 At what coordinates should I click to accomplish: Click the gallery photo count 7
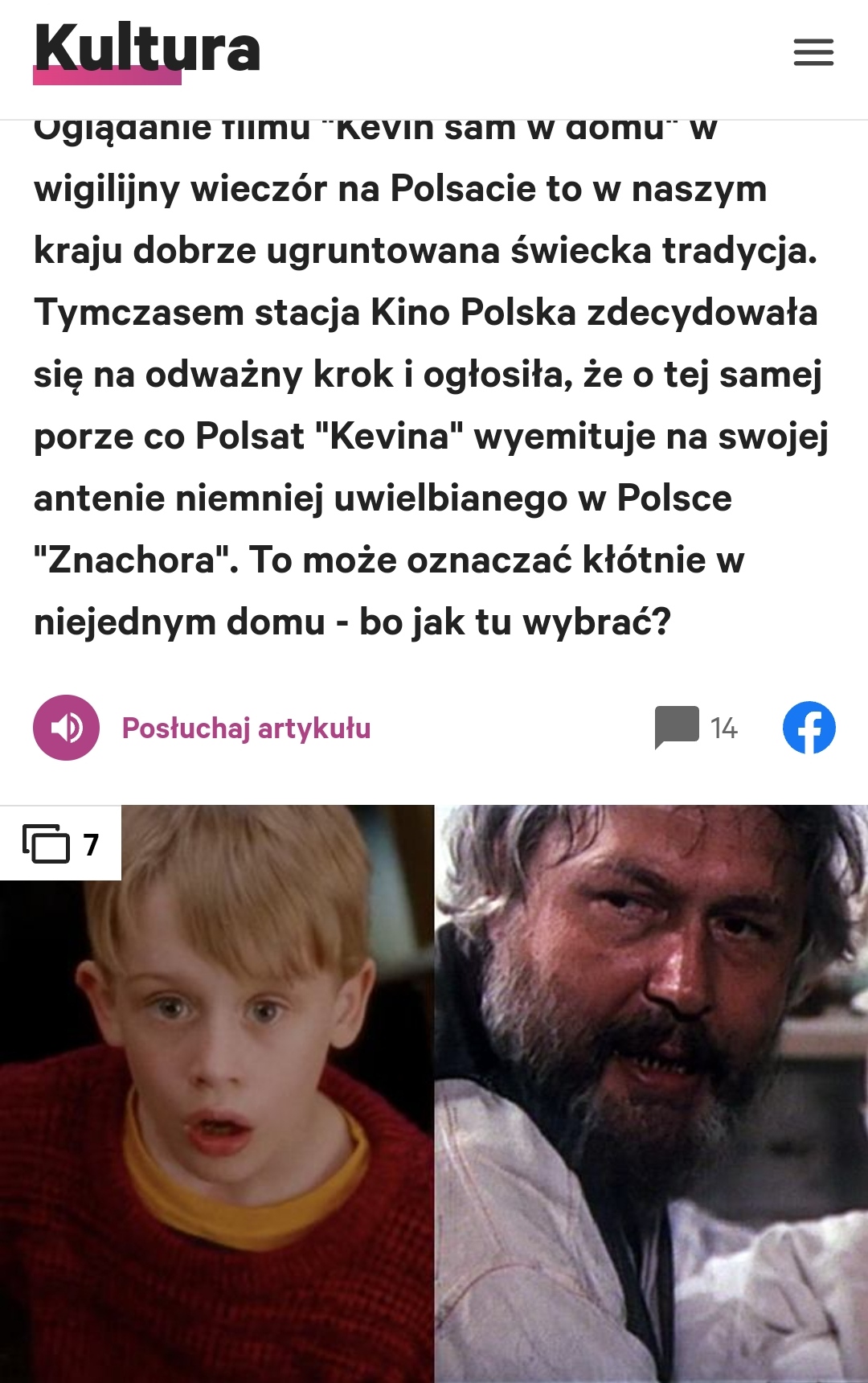pyautogui.click(x=92, y=845)
